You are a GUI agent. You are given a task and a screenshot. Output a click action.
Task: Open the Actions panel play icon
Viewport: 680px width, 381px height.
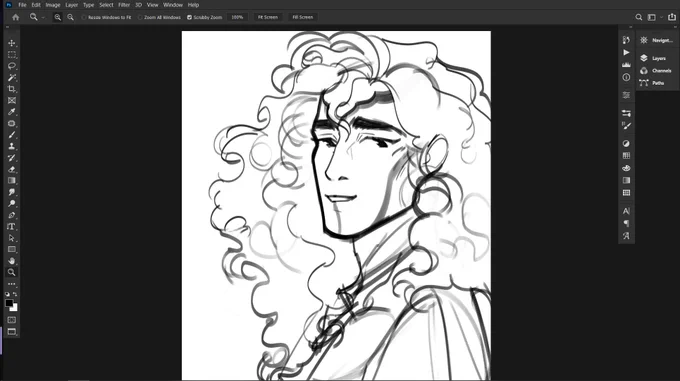626,52
